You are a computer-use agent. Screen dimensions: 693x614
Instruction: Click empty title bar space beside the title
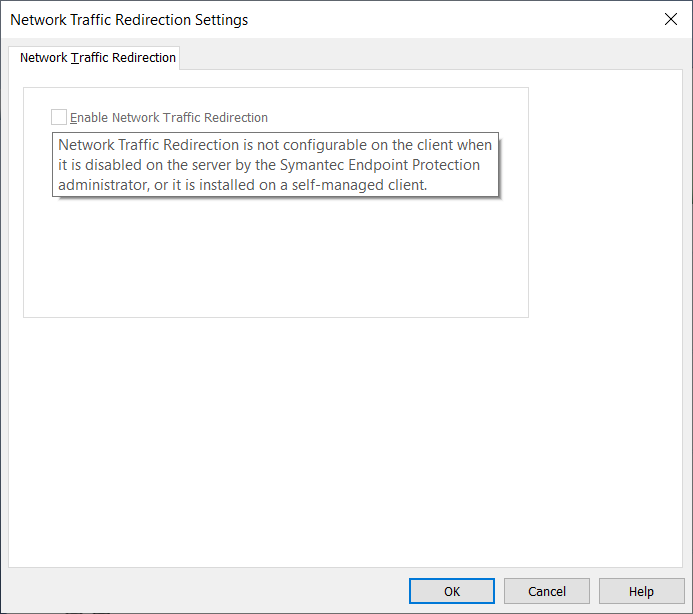[x=450, y=19]
